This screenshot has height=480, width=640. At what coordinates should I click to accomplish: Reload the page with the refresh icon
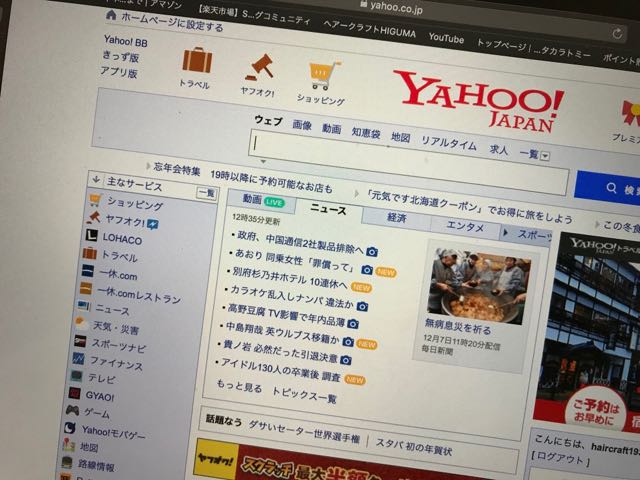pos(617,33)
